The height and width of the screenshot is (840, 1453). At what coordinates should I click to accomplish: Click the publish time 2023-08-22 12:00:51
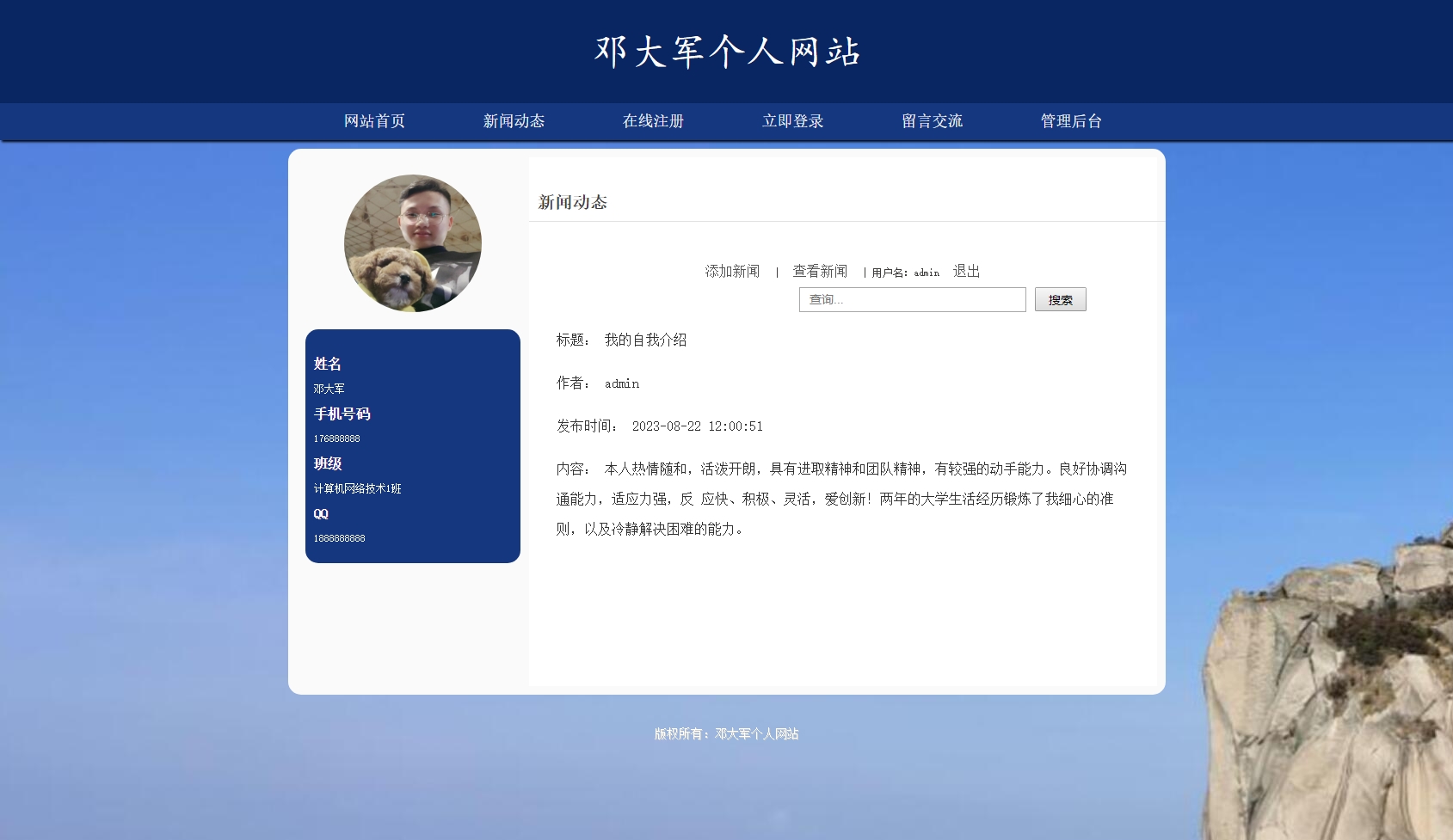pos(697,426)
